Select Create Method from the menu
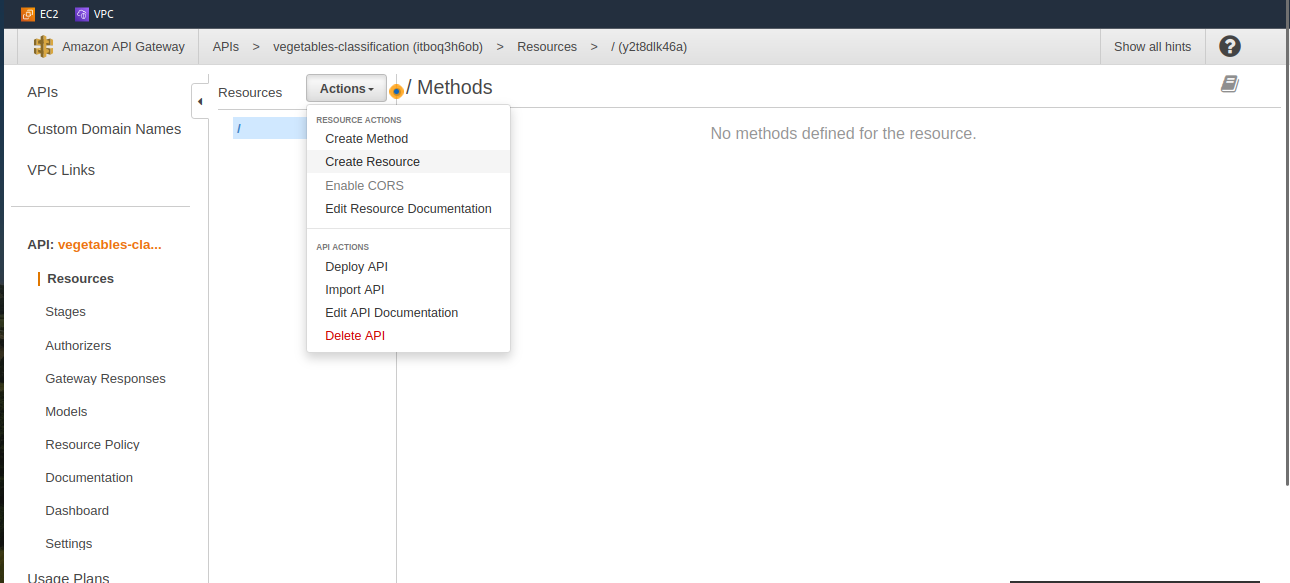 365,138
